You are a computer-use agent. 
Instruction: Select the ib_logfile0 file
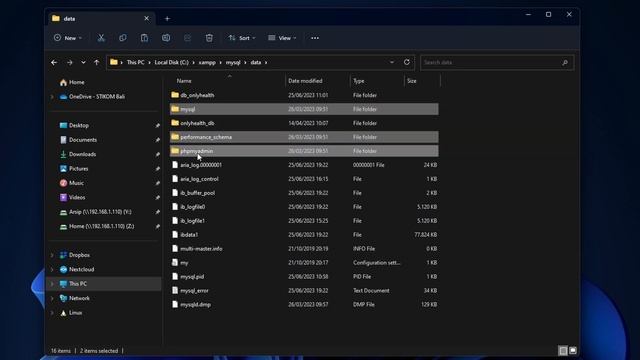point(304,207)
